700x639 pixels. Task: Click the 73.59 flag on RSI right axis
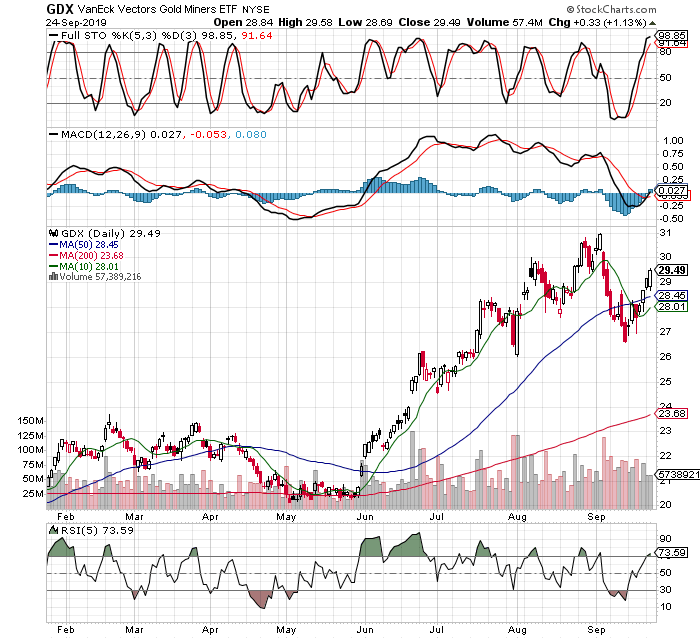point(672,552)
